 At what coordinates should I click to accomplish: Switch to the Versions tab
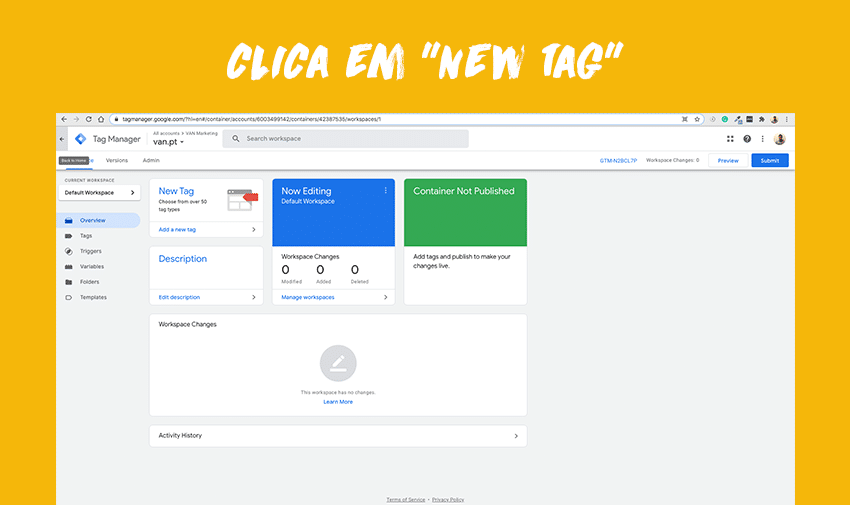[117, 160]
